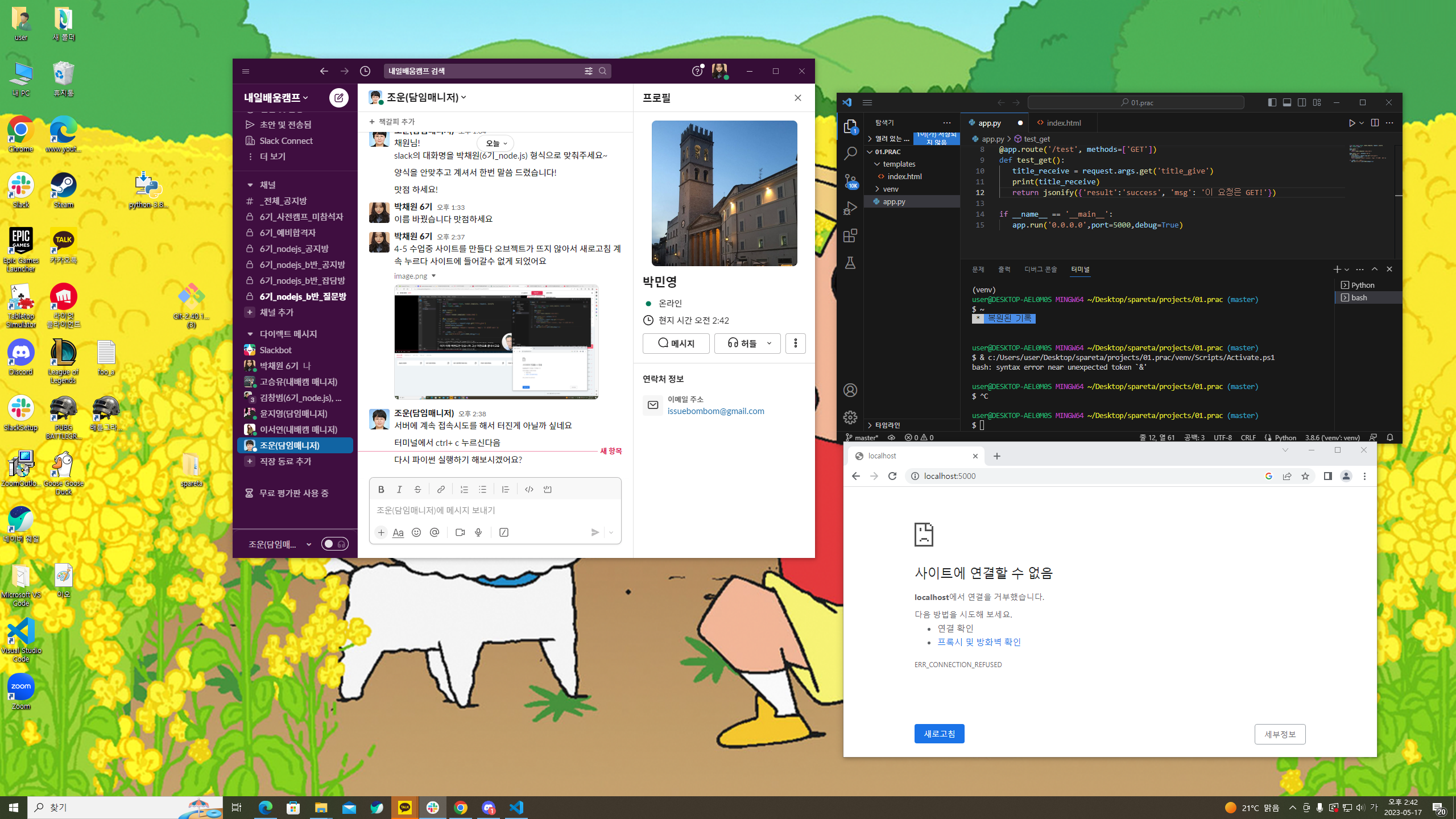Run Python file with the VS Code play icon

coord(1352,123)
